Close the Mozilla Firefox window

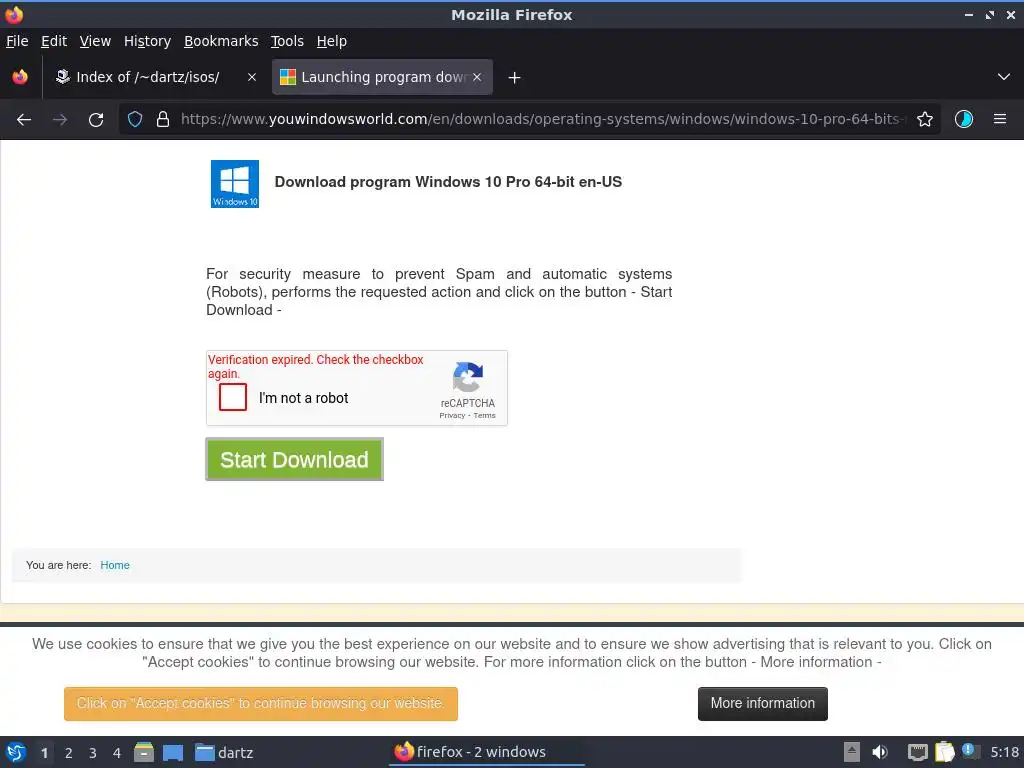tap(1011, 14)
